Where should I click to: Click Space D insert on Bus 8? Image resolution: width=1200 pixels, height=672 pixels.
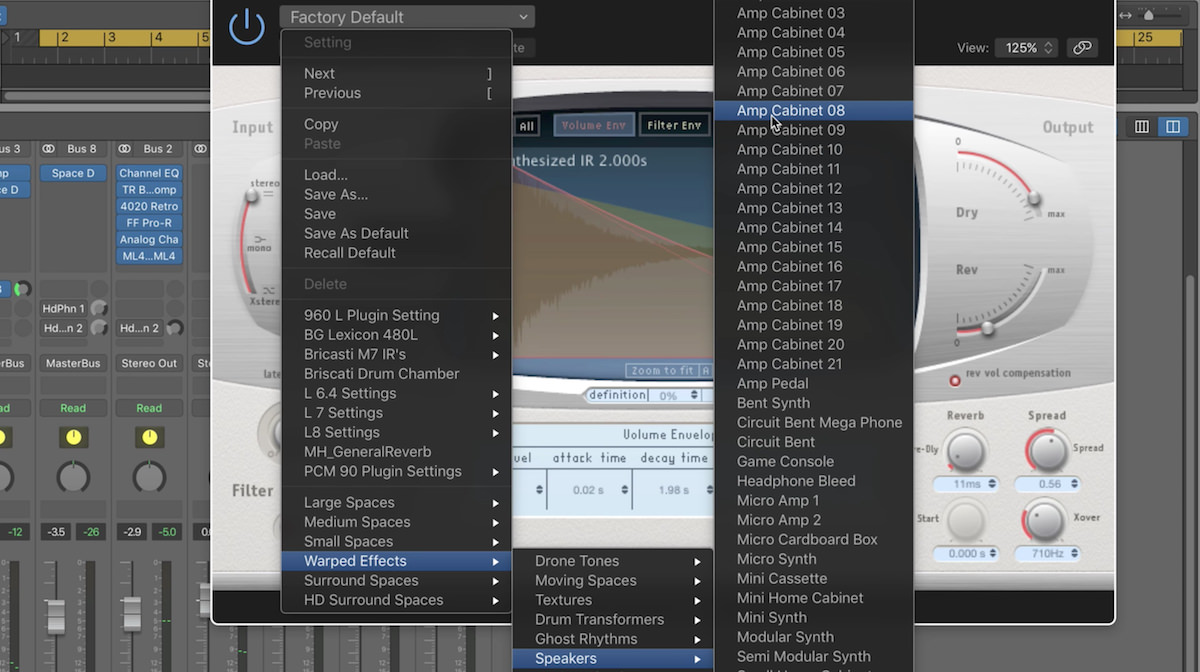[73, 173]
